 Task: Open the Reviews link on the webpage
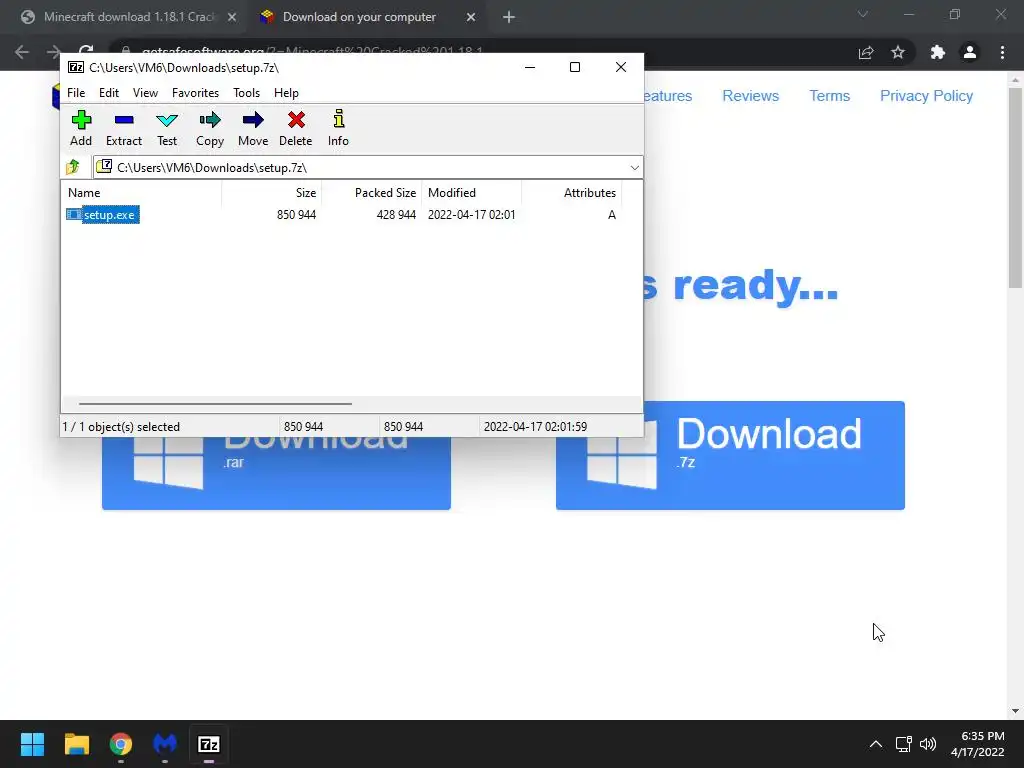pyautogui.click(x=750, y=96)
